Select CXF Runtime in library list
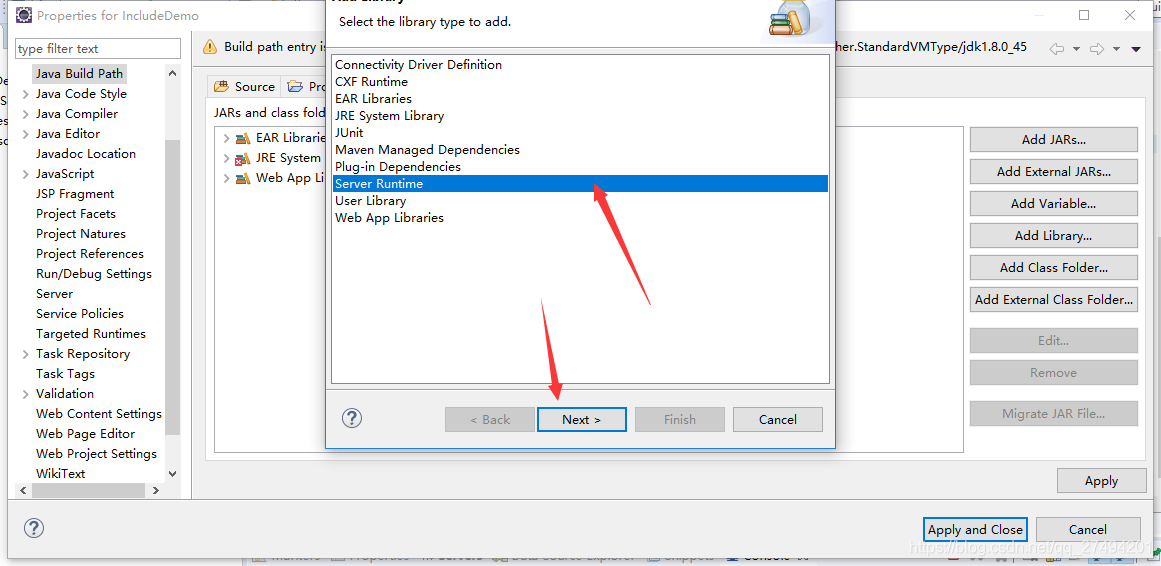This screenshot has height=566, width=1161. tap(371, 81)
